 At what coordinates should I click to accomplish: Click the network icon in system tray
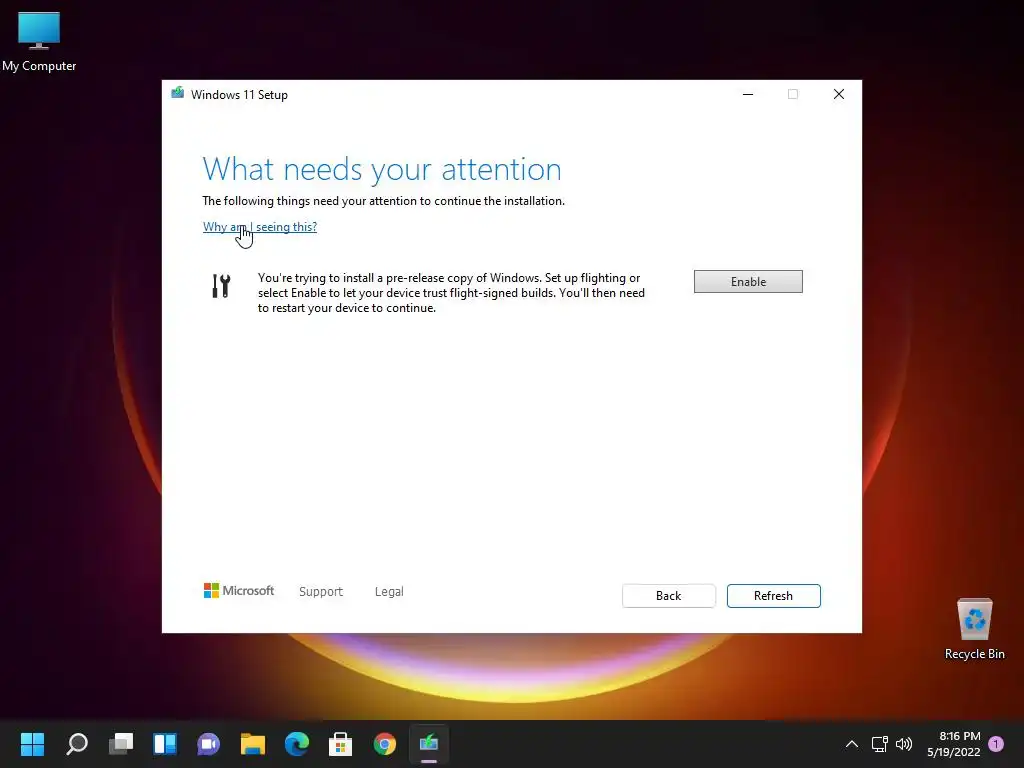tap(880, 744)
